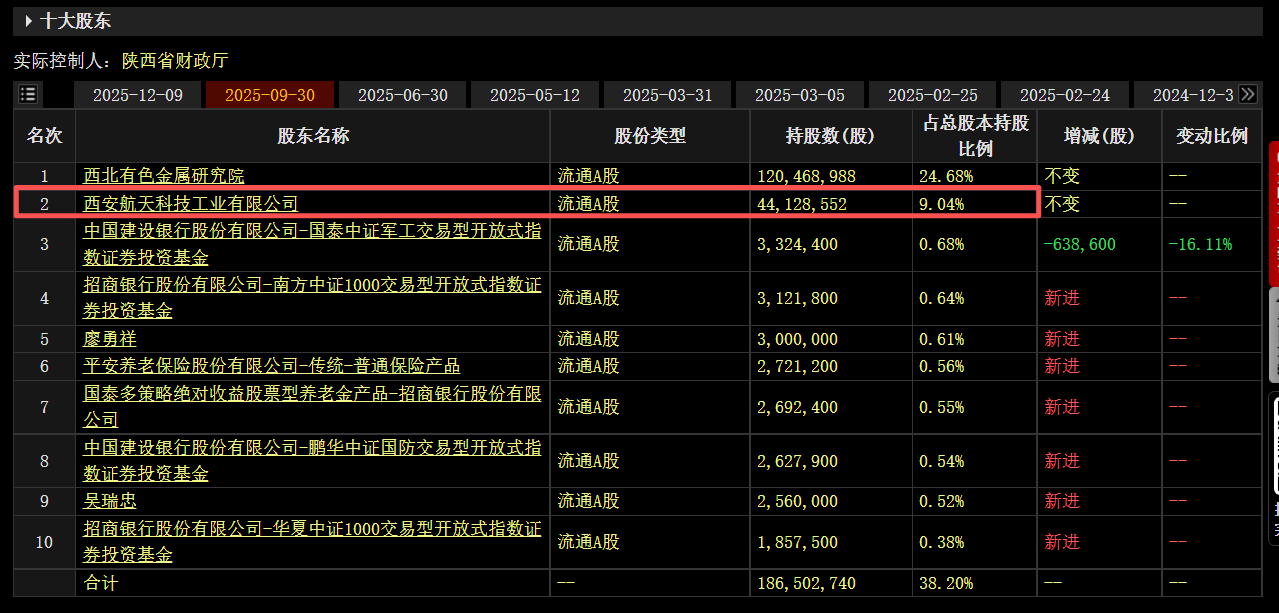
Task: View data for the 2025-02-25 tab
Action: pyautogui.click(x=932, y=94)
